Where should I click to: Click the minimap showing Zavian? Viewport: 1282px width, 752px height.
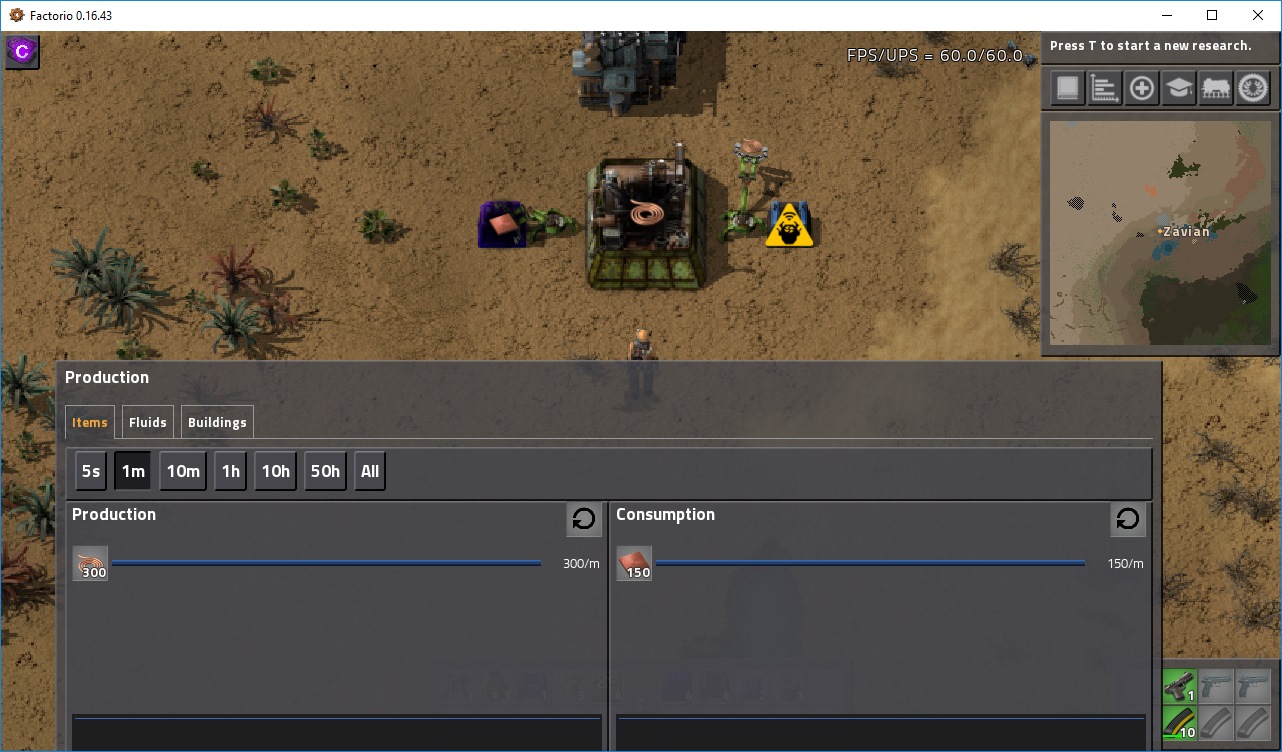pos(1160,234)
